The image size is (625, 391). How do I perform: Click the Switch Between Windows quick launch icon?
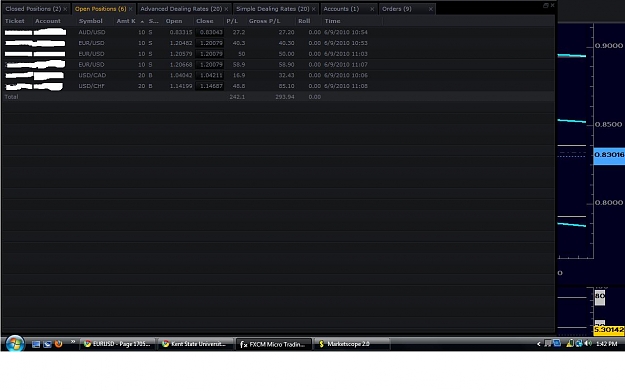[x=47, y=344]
